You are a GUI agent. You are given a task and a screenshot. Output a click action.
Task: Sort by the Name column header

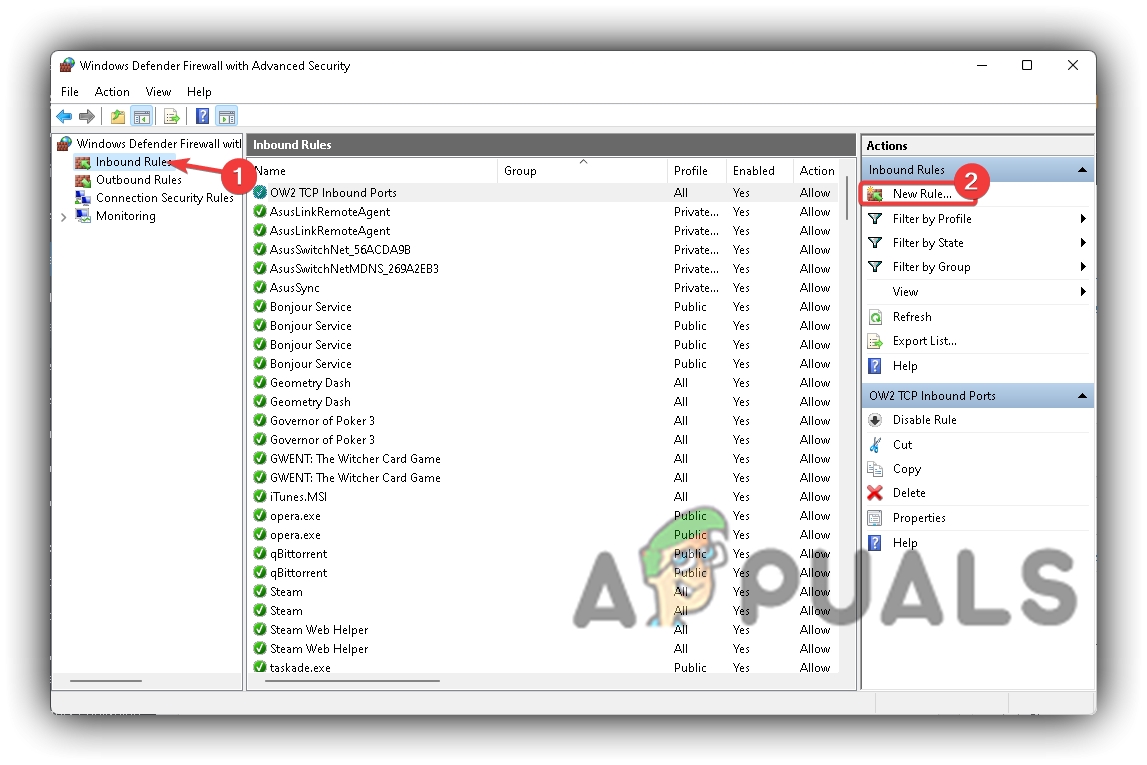[373, 170]
